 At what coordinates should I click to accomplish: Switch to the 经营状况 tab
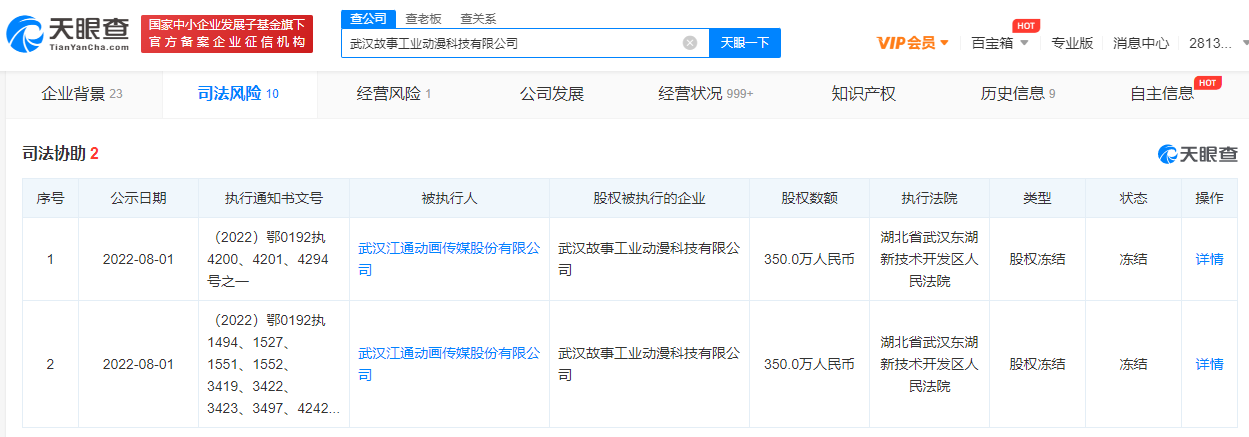pyautogui.click(x=706, y=94)
